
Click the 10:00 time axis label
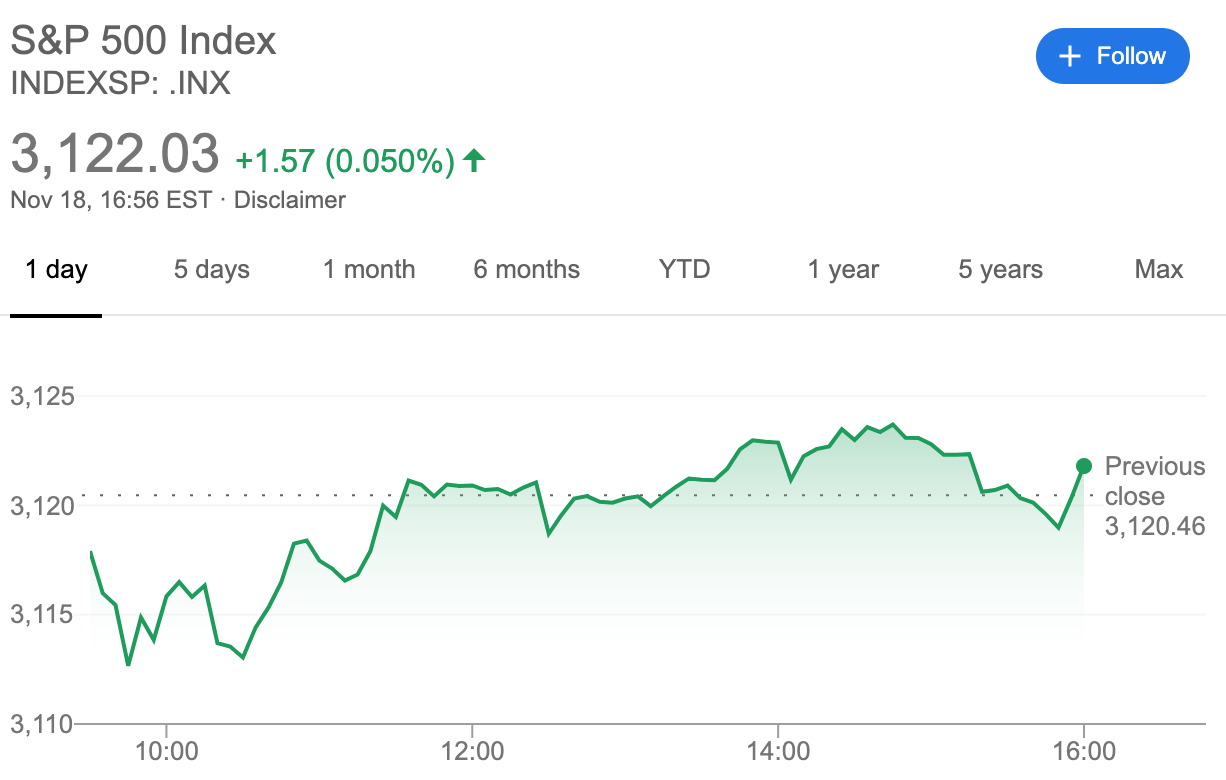coord(166,749)
